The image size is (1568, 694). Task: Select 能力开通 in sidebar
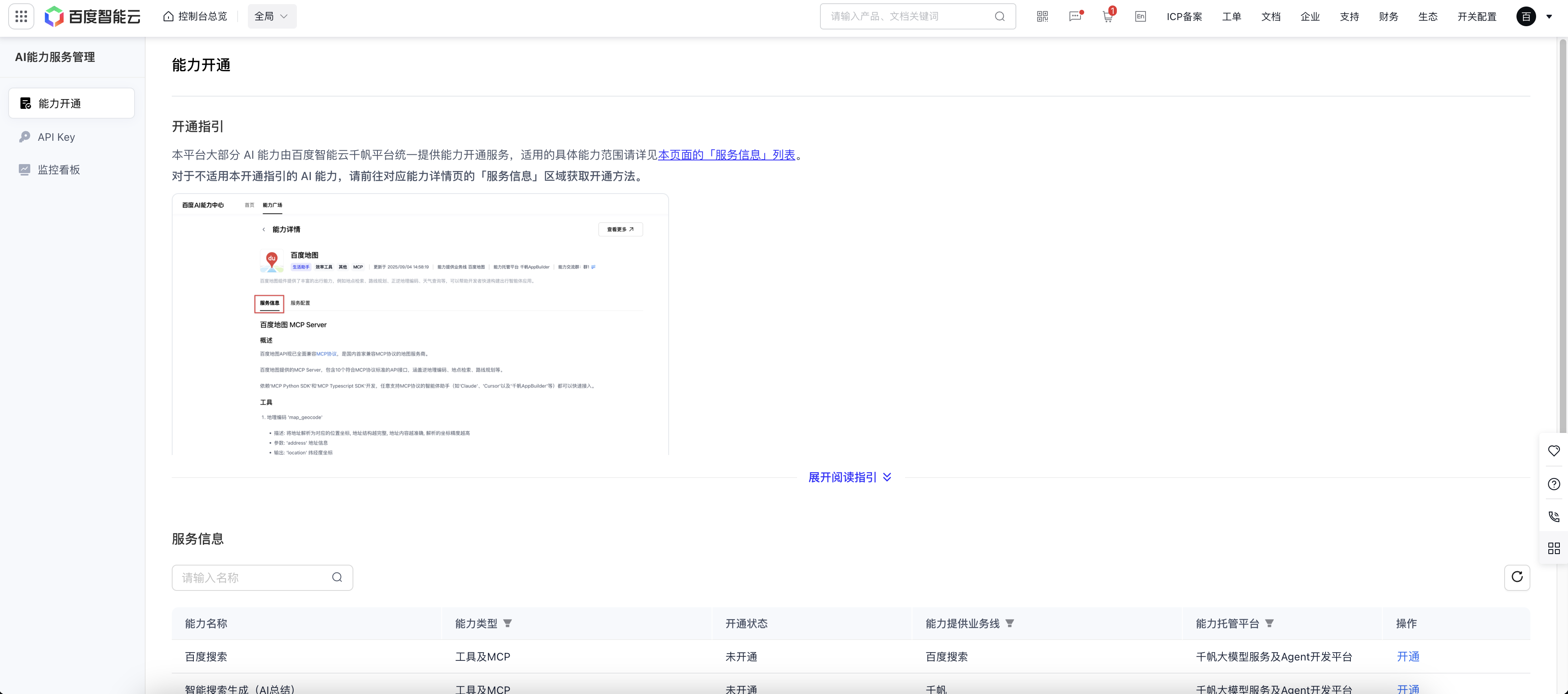coord(71,104)
